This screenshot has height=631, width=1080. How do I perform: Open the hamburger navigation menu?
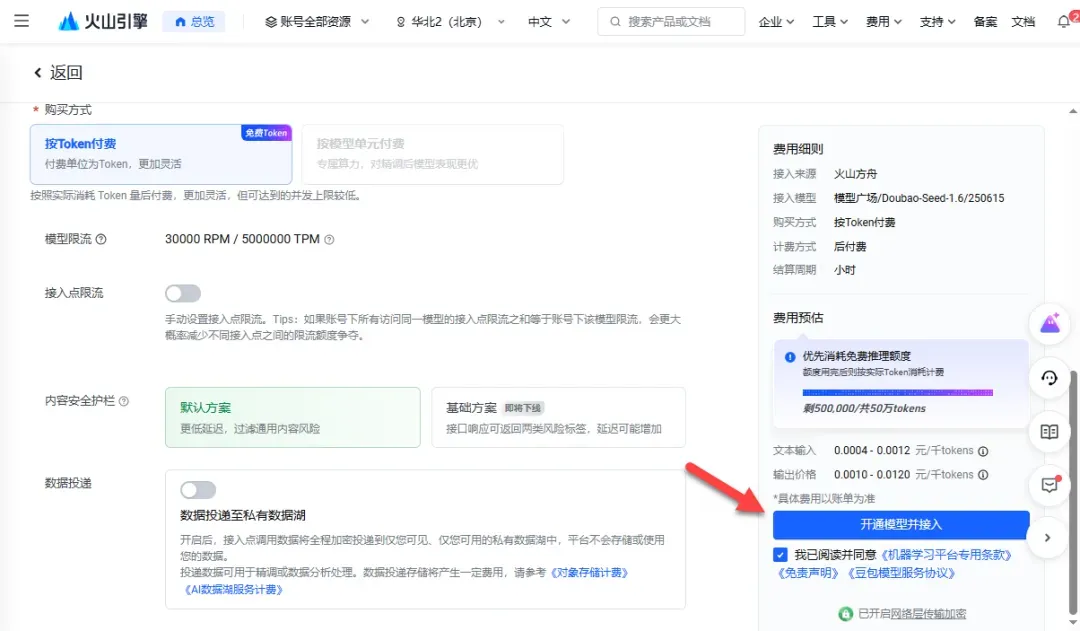pos(21,21)
